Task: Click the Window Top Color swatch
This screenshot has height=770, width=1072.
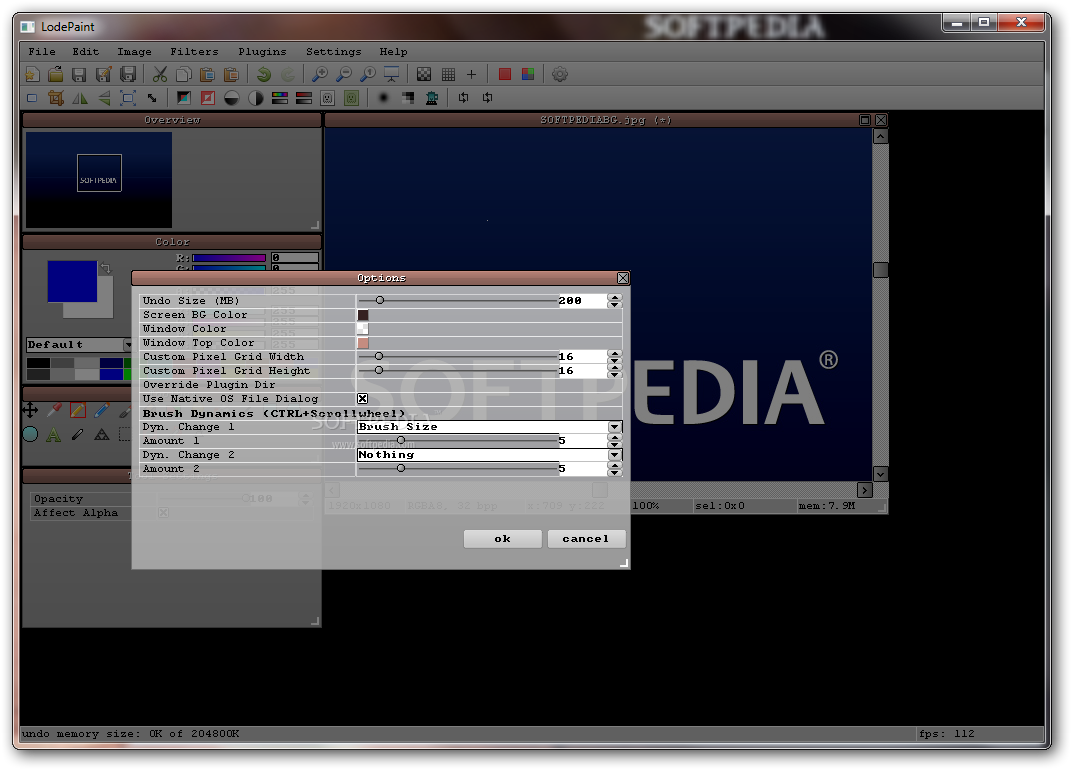Action: tap(363, 343)
